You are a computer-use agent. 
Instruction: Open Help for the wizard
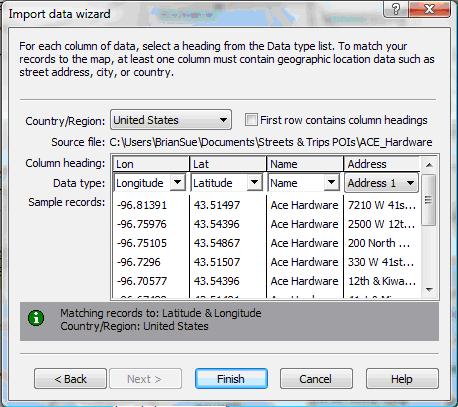[402, 379]
